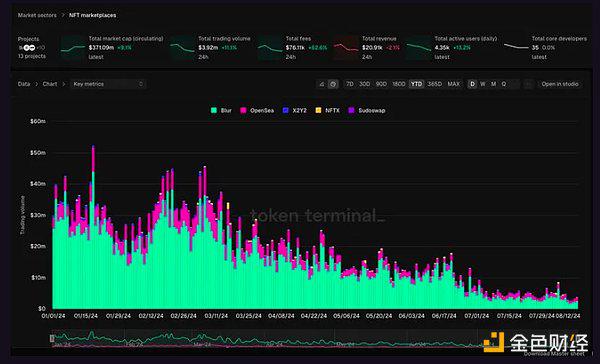600x364 pixels.
Task: Click the Sudoswap purple legend swatch
Action: 351,111
